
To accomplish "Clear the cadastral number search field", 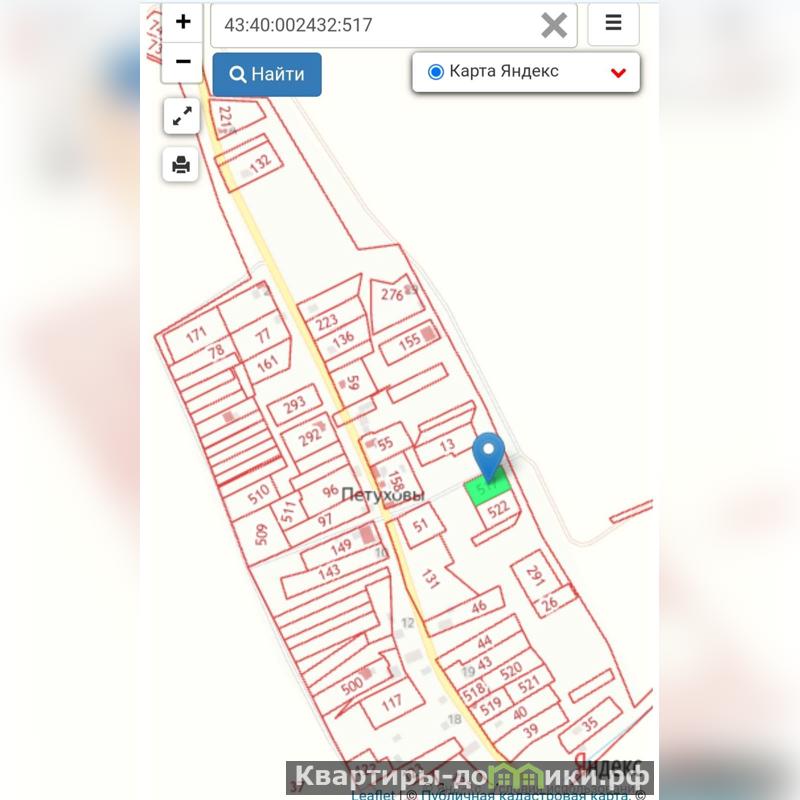I will (554, 26).
